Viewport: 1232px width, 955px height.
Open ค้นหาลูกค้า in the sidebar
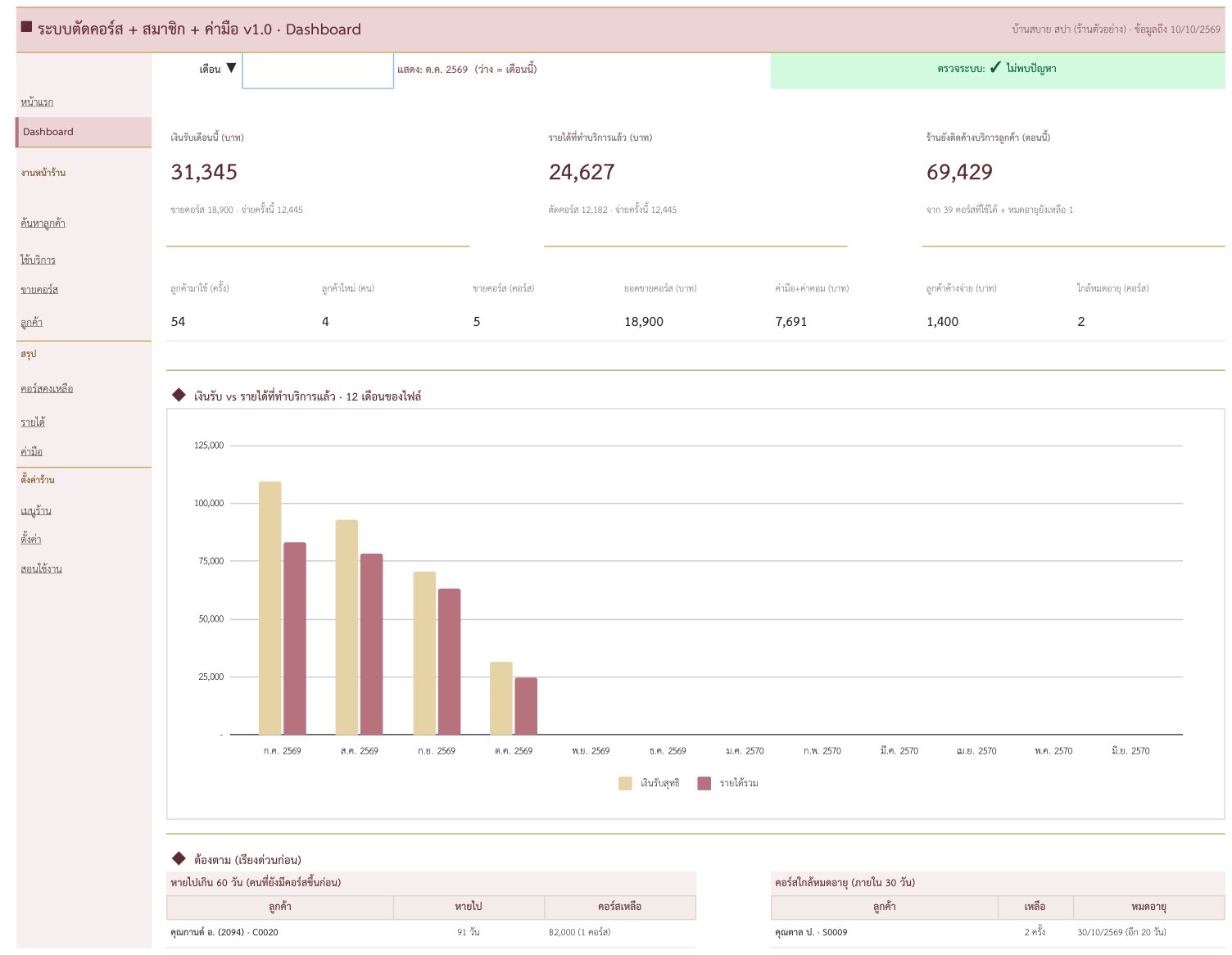pos(43,223)
